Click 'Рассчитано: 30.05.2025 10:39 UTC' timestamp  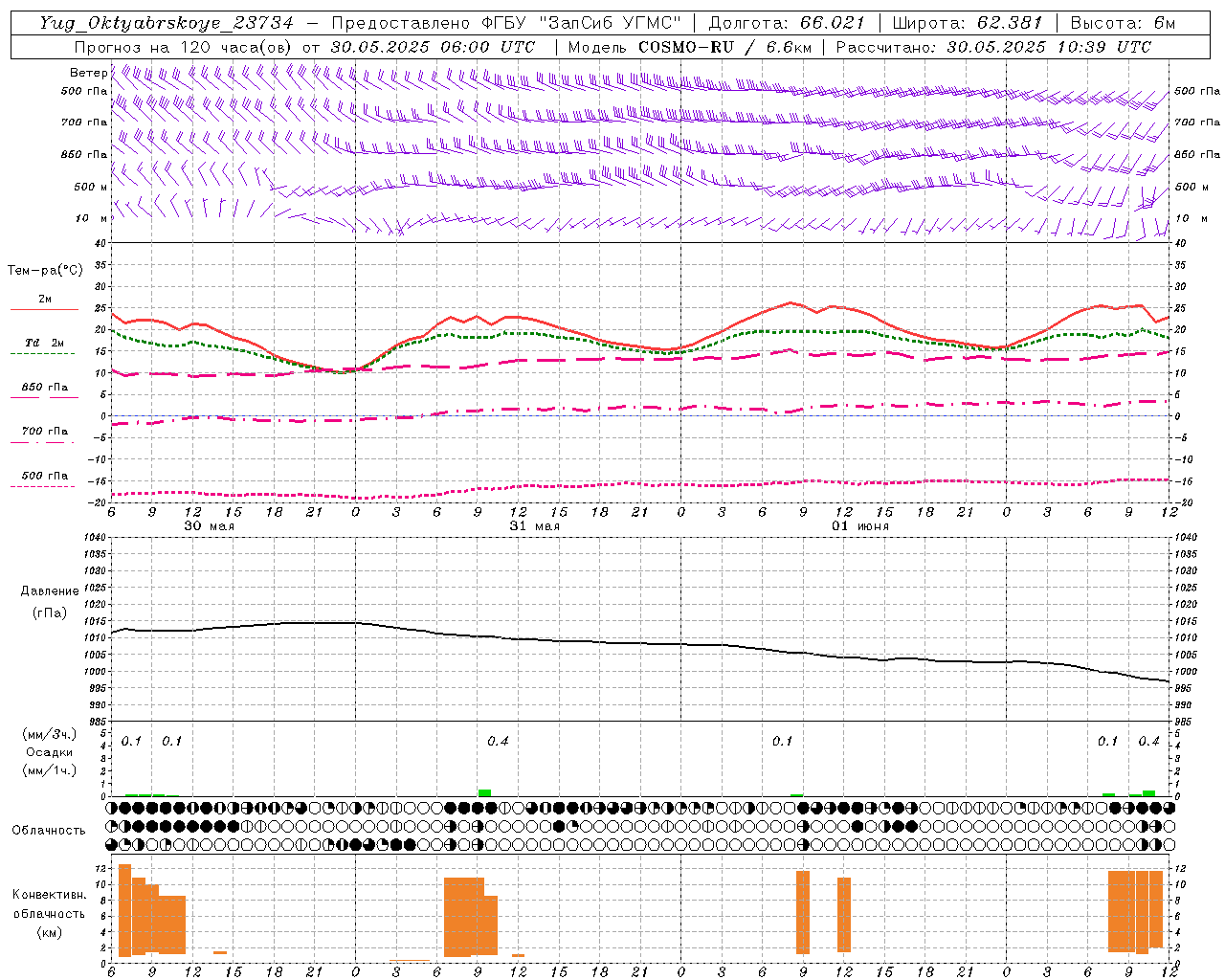(x=993, y=47)
